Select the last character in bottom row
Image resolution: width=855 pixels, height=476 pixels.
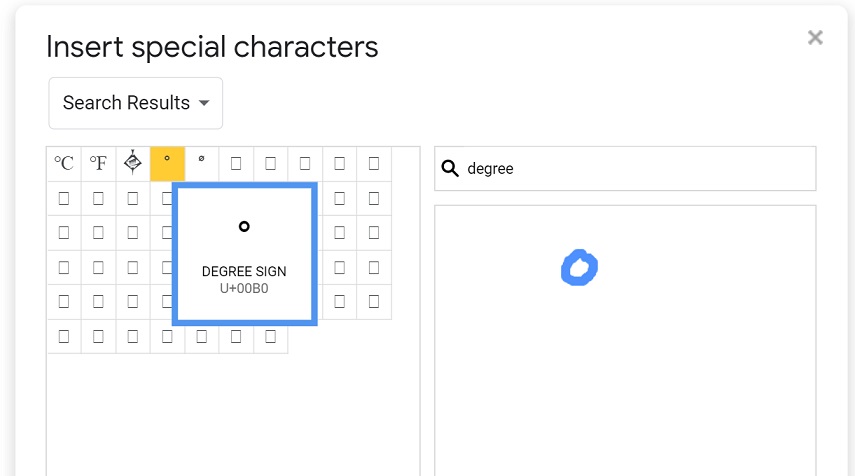(x=270, y=337)
